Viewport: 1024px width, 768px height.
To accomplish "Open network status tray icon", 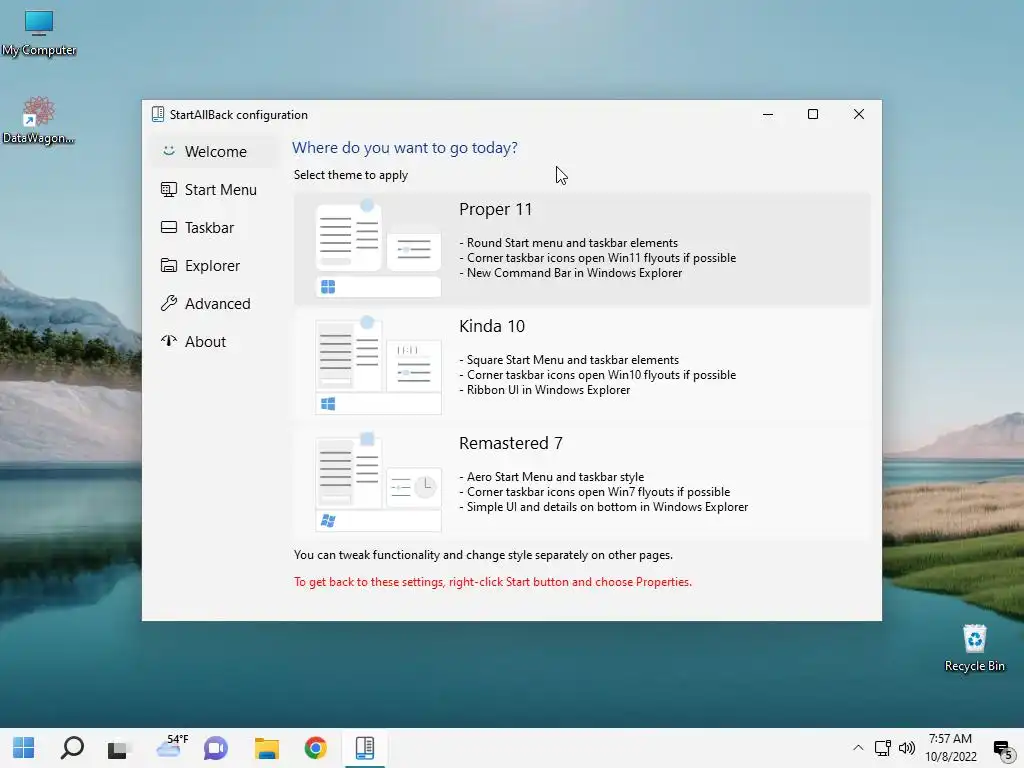I will (883, 748).
